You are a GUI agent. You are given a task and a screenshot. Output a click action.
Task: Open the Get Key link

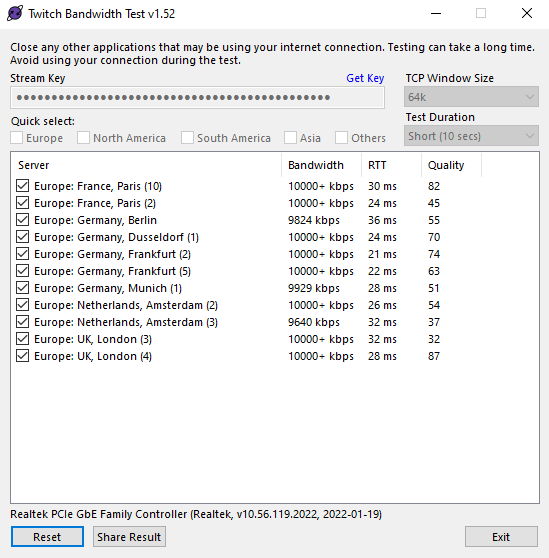[365, 78]
